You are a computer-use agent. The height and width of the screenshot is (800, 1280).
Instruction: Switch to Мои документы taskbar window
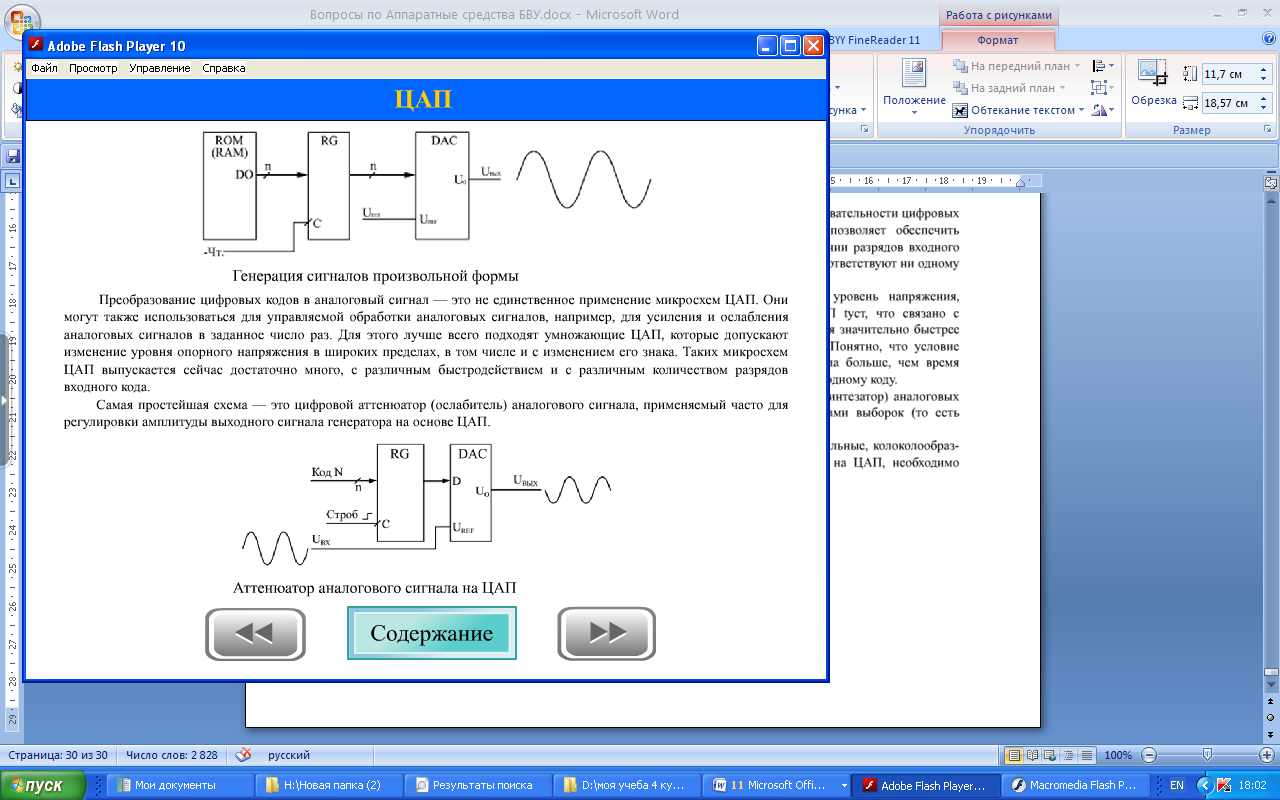[x=179, y=786]
